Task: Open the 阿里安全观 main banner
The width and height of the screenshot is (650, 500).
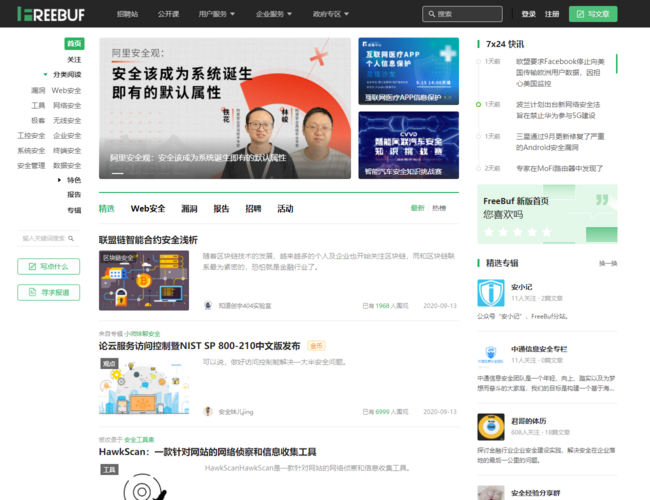Action: [225, 108]
